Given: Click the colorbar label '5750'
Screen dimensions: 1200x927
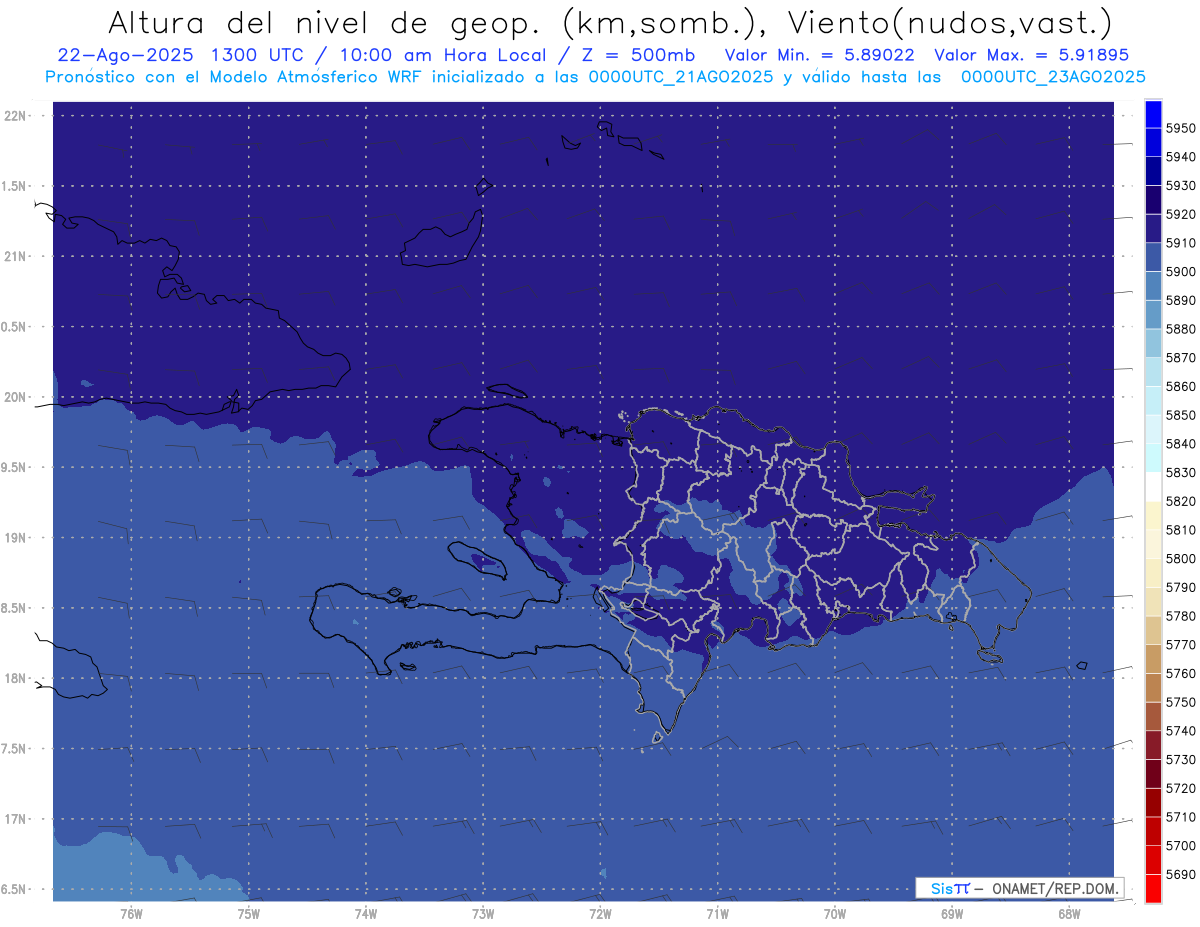Looking at the screenshot, I should coord(1180,702).
